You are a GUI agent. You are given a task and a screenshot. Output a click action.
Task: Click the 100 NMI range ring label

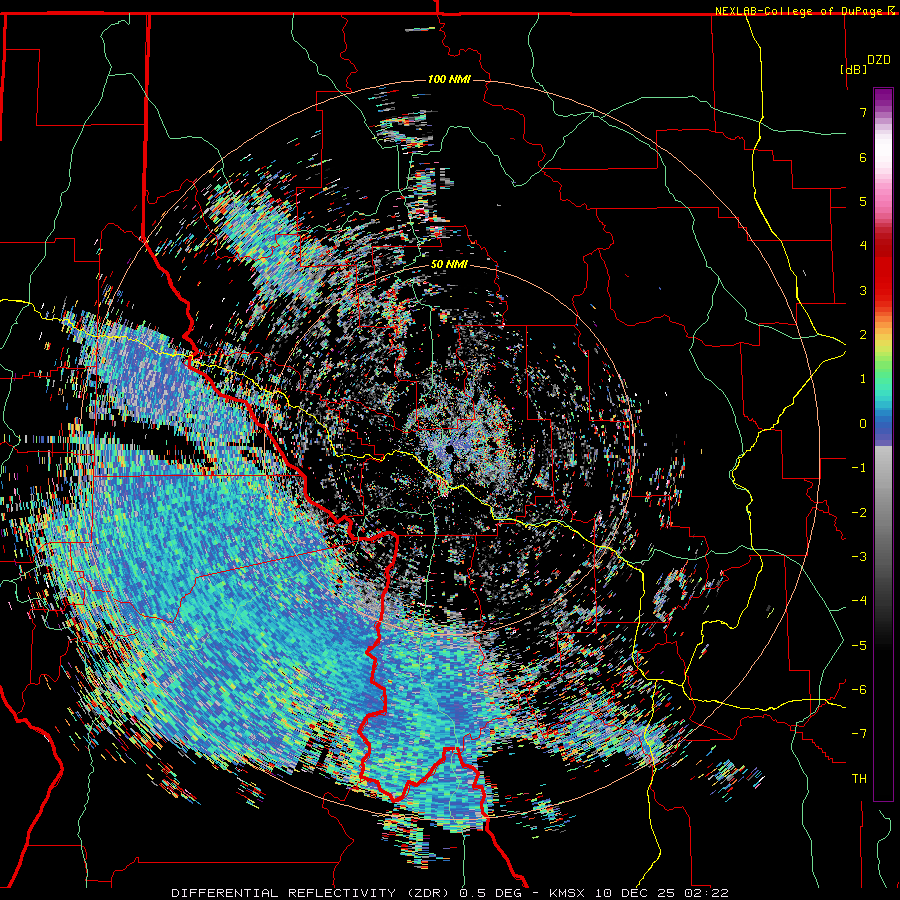[449, 79]
